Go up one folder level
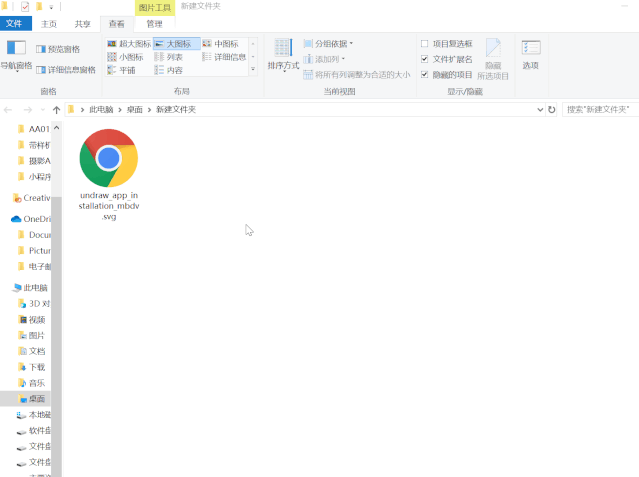639x477 pixels. (57, 110)
